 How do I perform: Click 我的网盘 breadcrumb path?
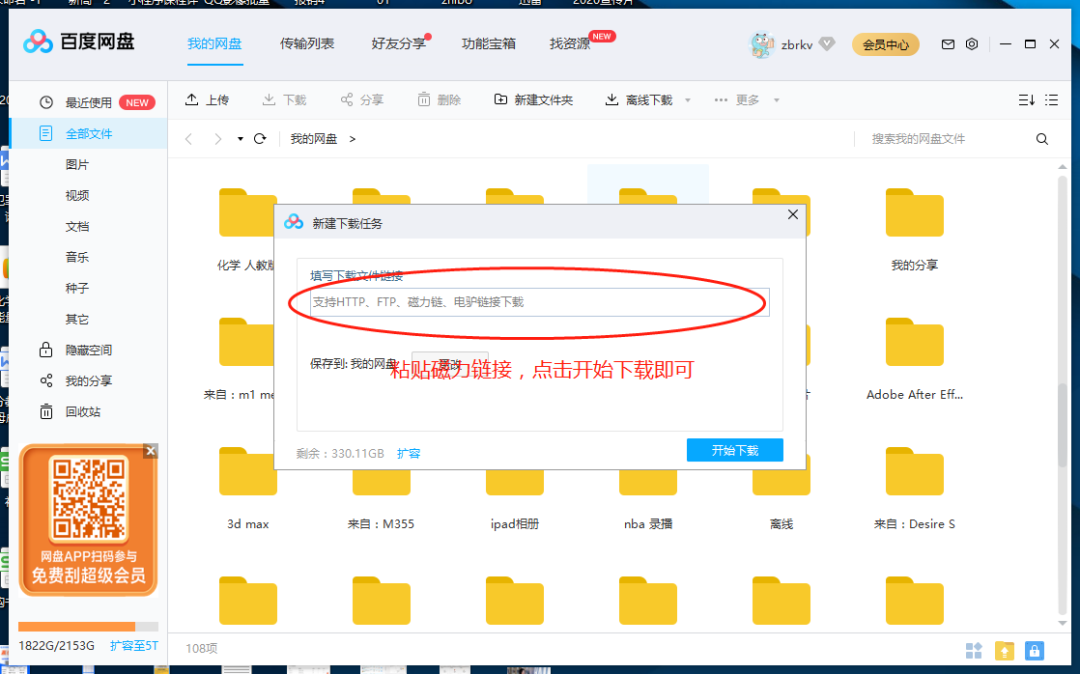[313, 139]
